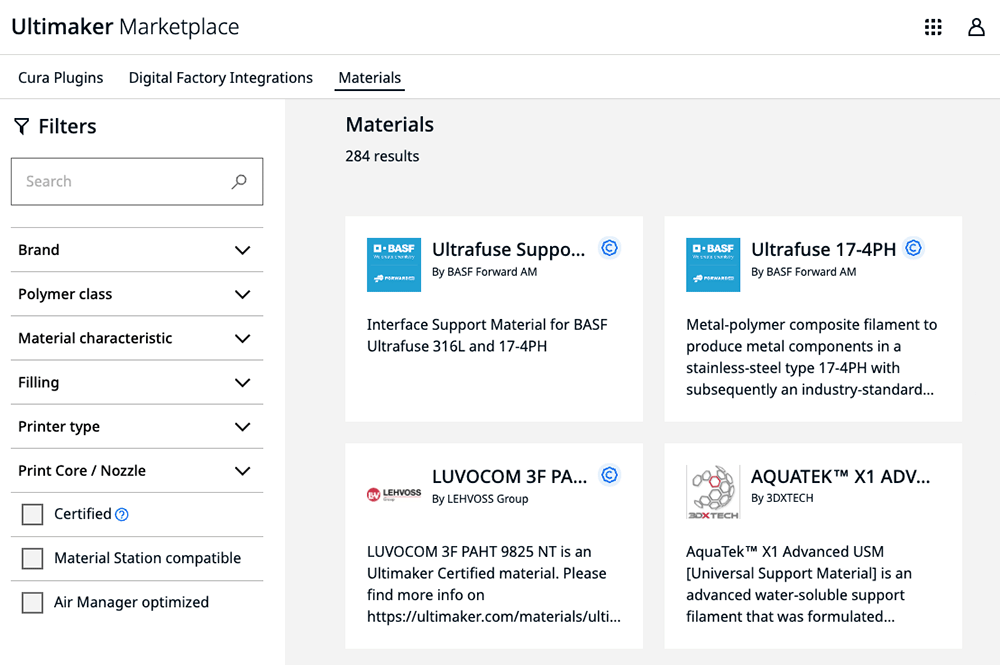Open Digital Factory Integrations tab
Image resolution: width=1000 pixels, height=665 pixels.
[220, 77]
